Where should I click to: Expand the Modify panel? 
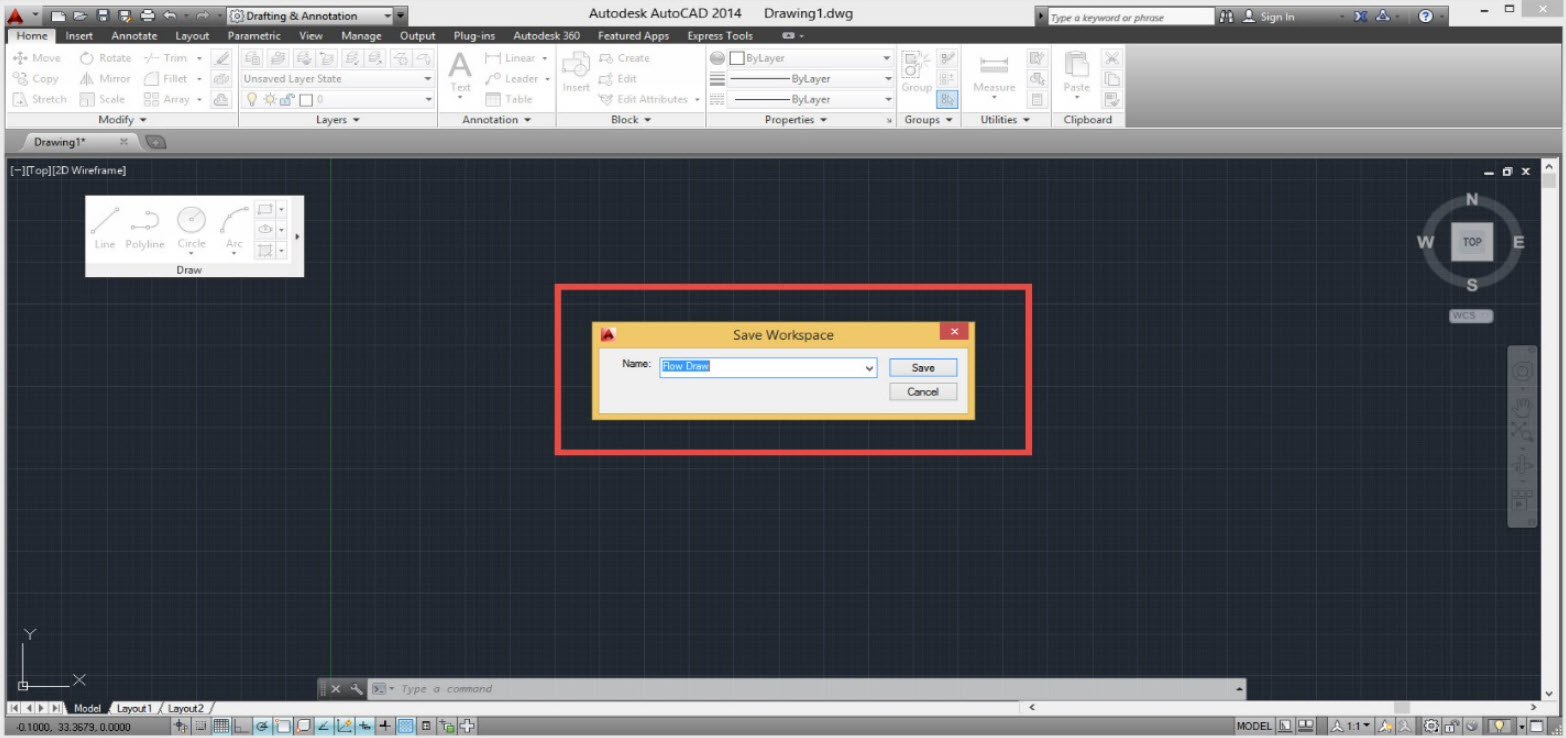coord(122,120)
